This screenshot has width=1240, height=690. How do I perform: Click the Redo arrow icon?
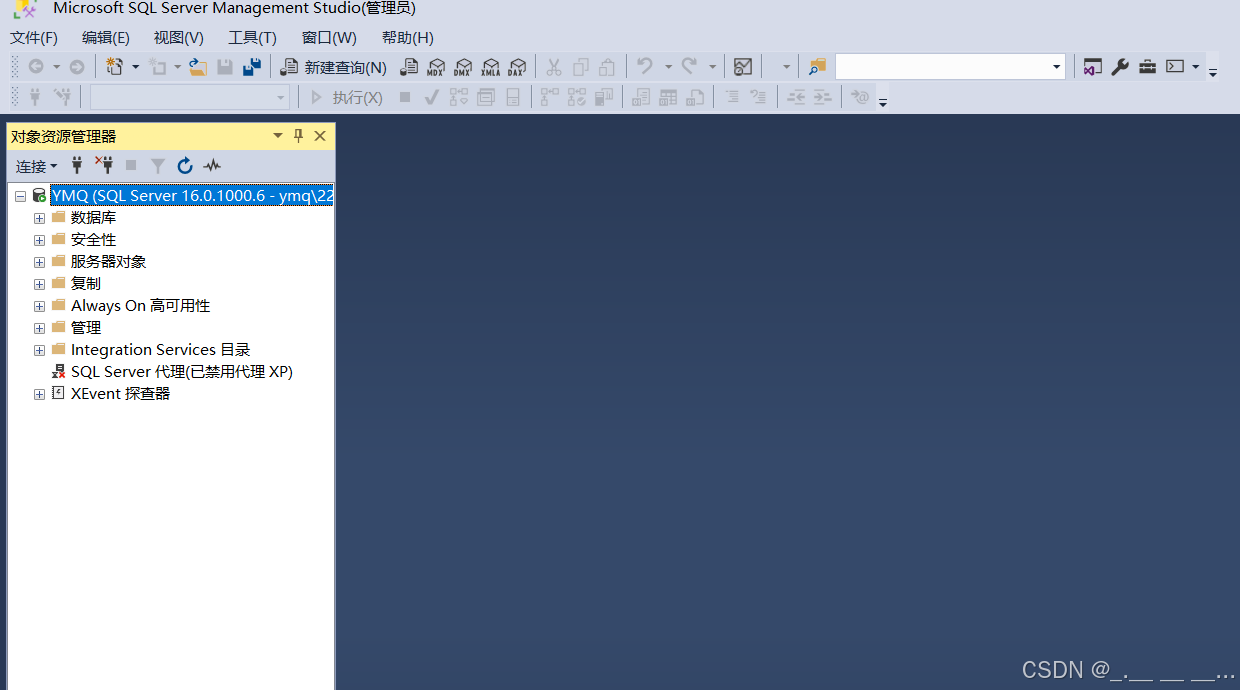pos(689,67)
